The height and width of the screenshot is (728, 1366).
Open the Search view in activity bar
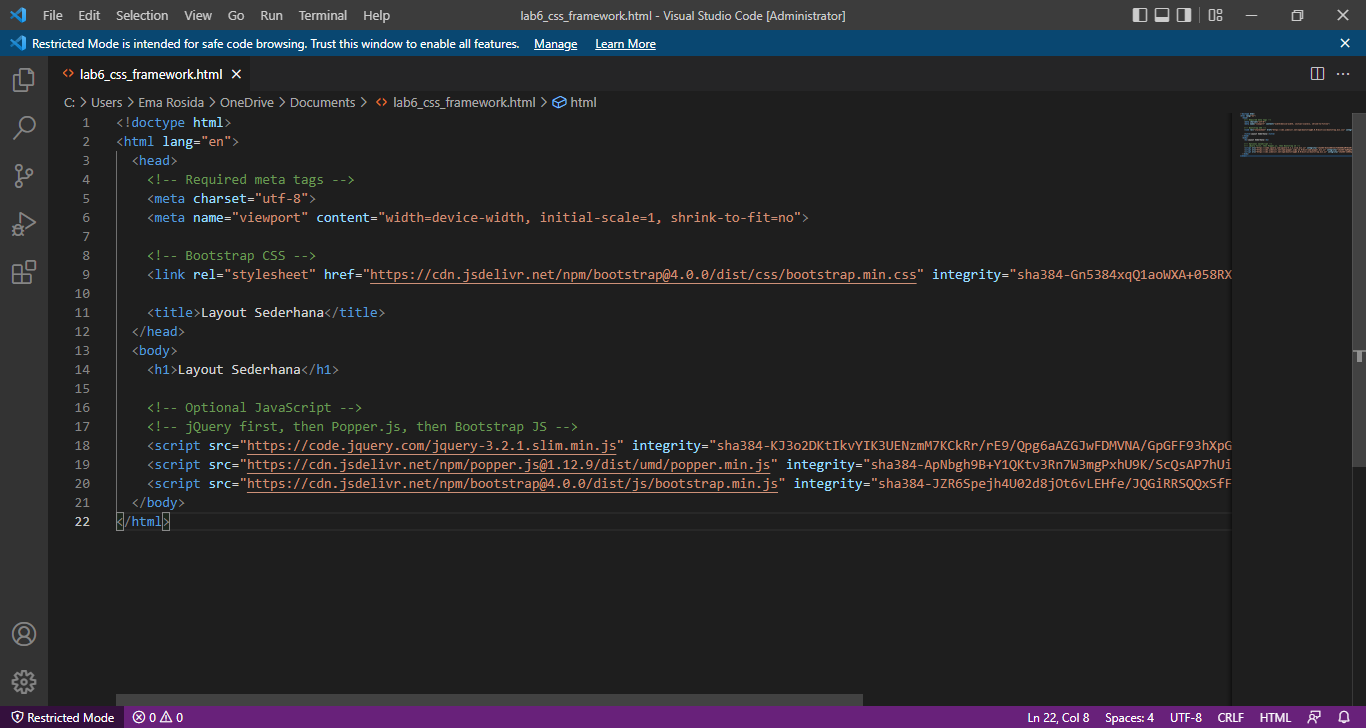[24, 128]
